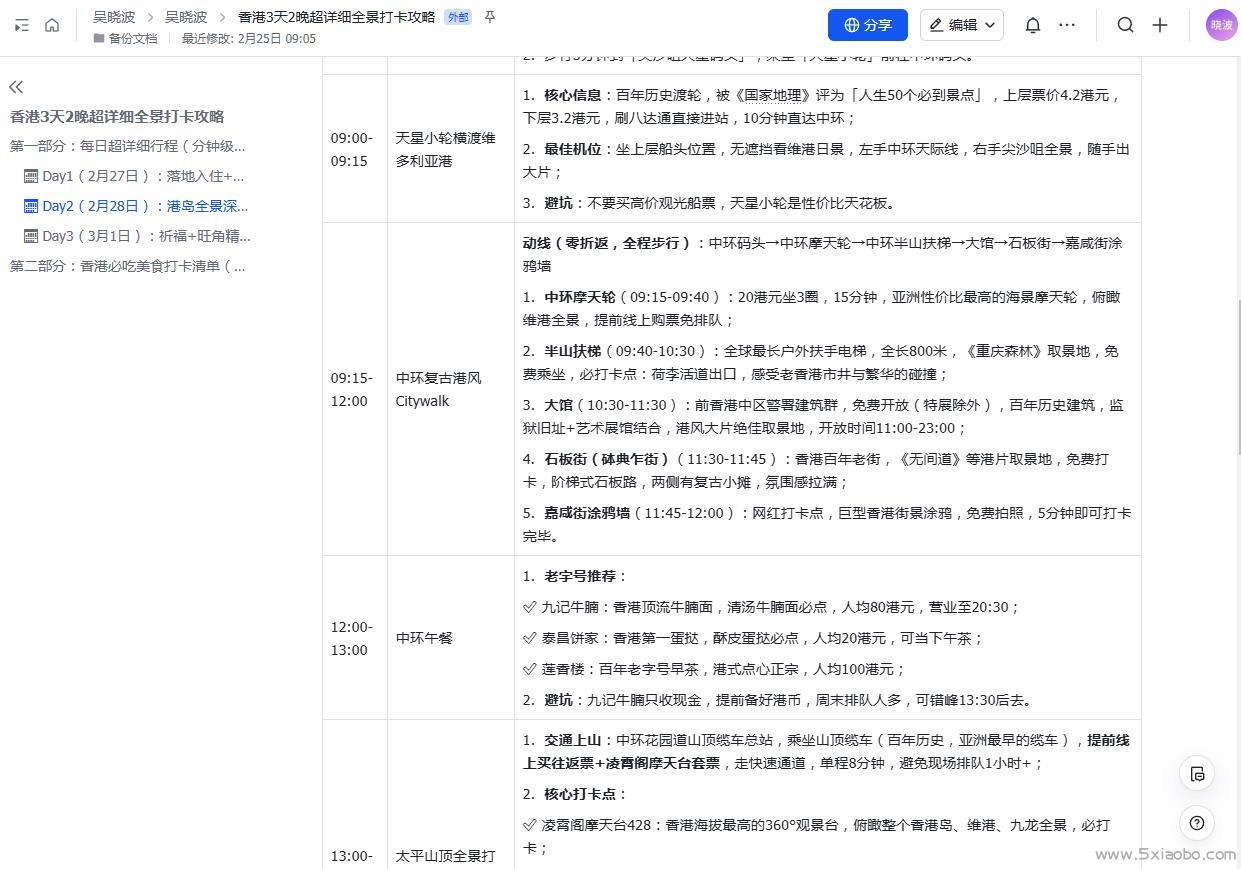Pin the document with pushpin icon

pyautogui.click(x=489, y=17)
